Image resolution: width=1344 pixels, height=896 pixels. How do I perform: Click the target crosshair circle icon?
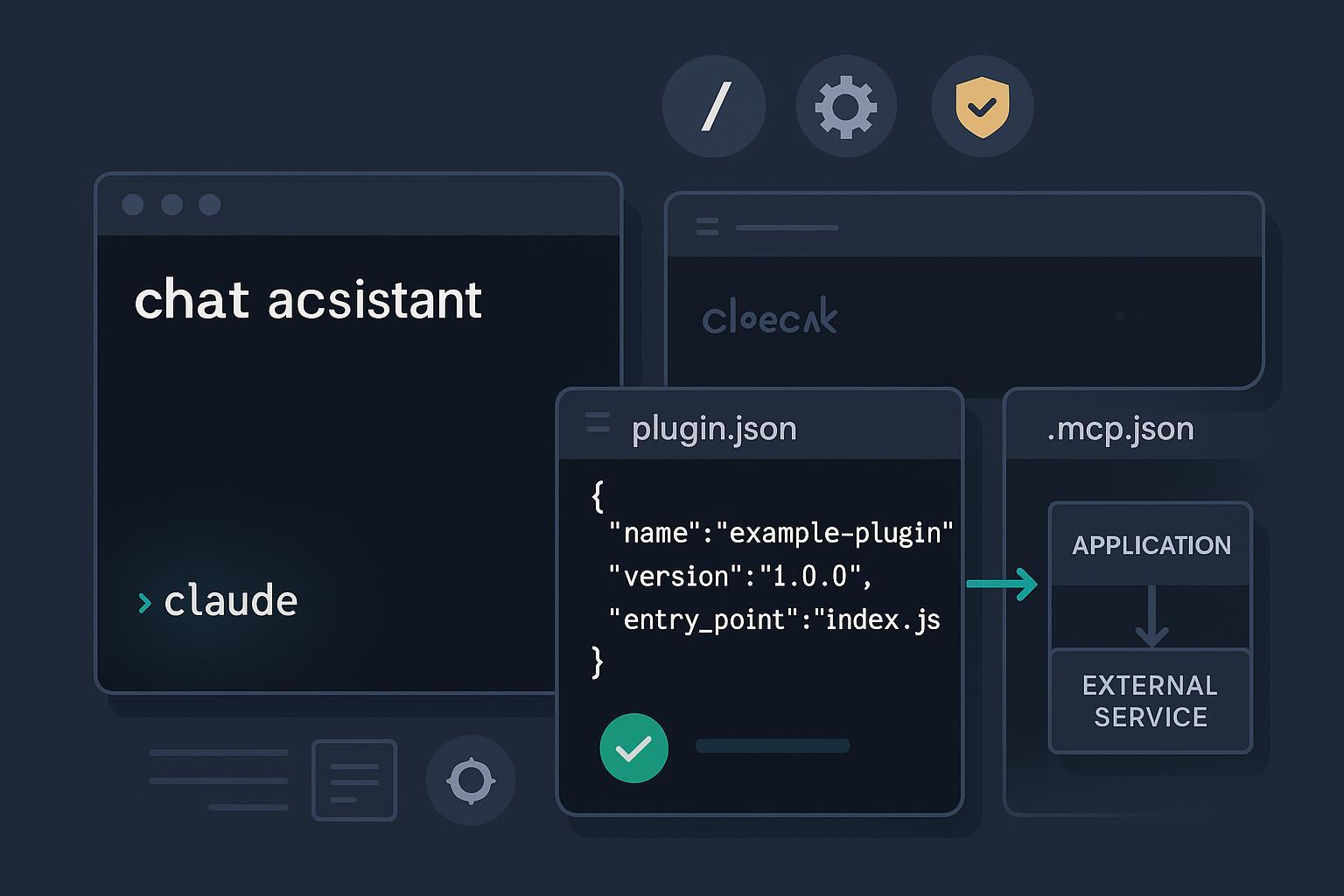(471, 780)
